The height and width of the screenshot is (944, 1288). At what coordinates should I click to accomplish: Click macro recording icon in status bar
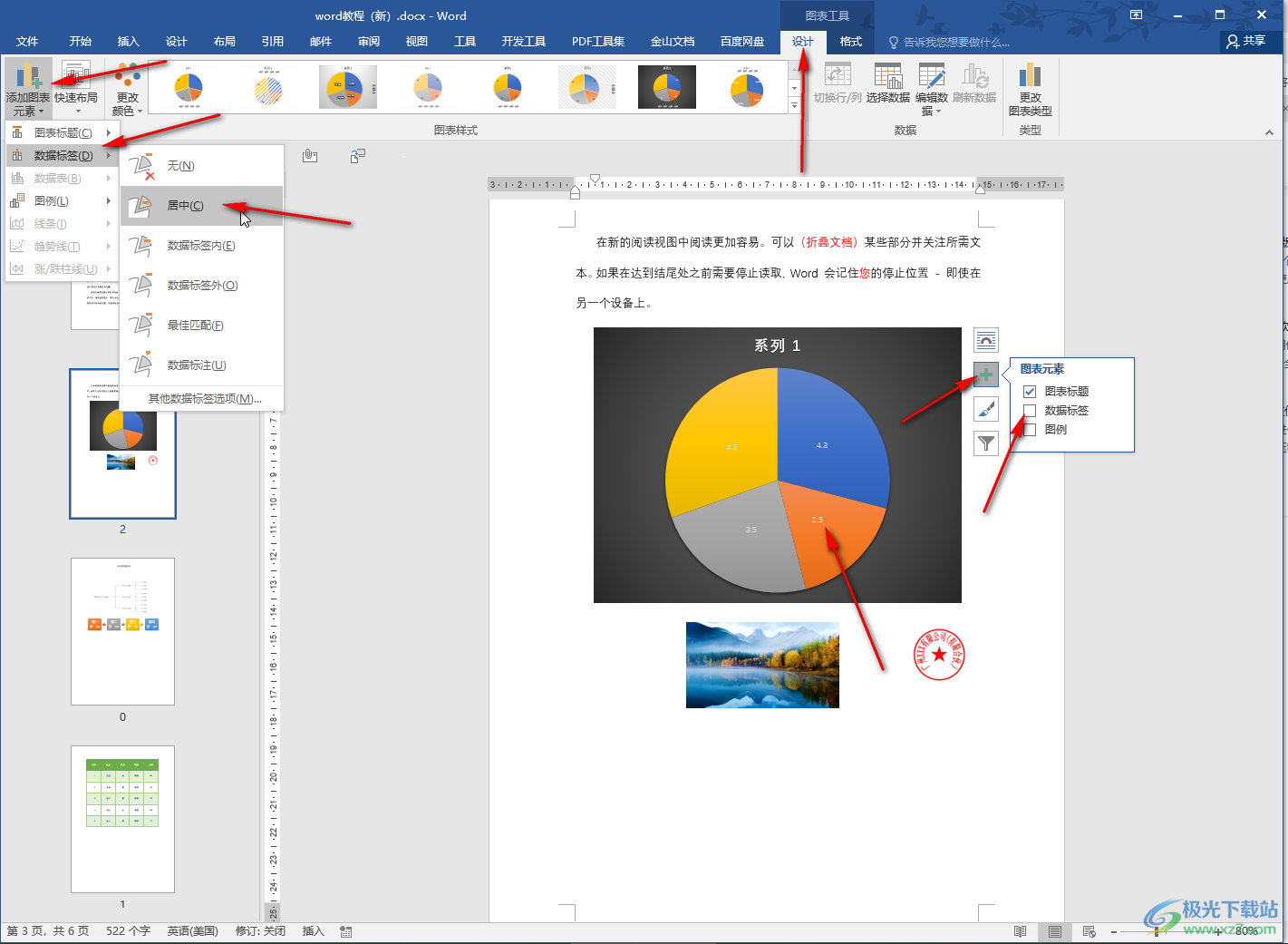click(x=346, y=931)
